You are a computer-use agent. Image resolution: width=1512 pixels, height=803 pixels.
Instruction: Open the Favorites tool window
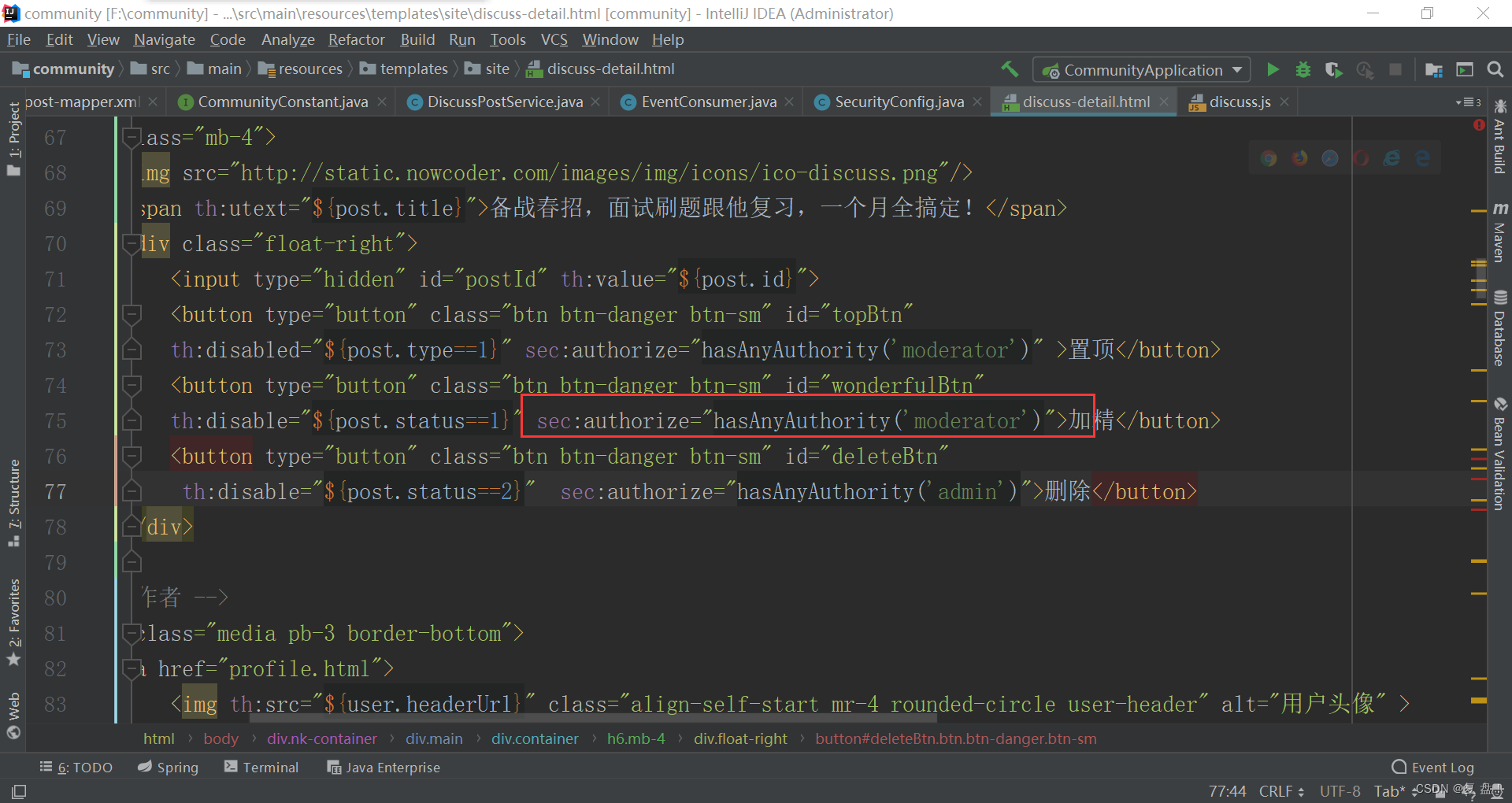tap(13, 622)
